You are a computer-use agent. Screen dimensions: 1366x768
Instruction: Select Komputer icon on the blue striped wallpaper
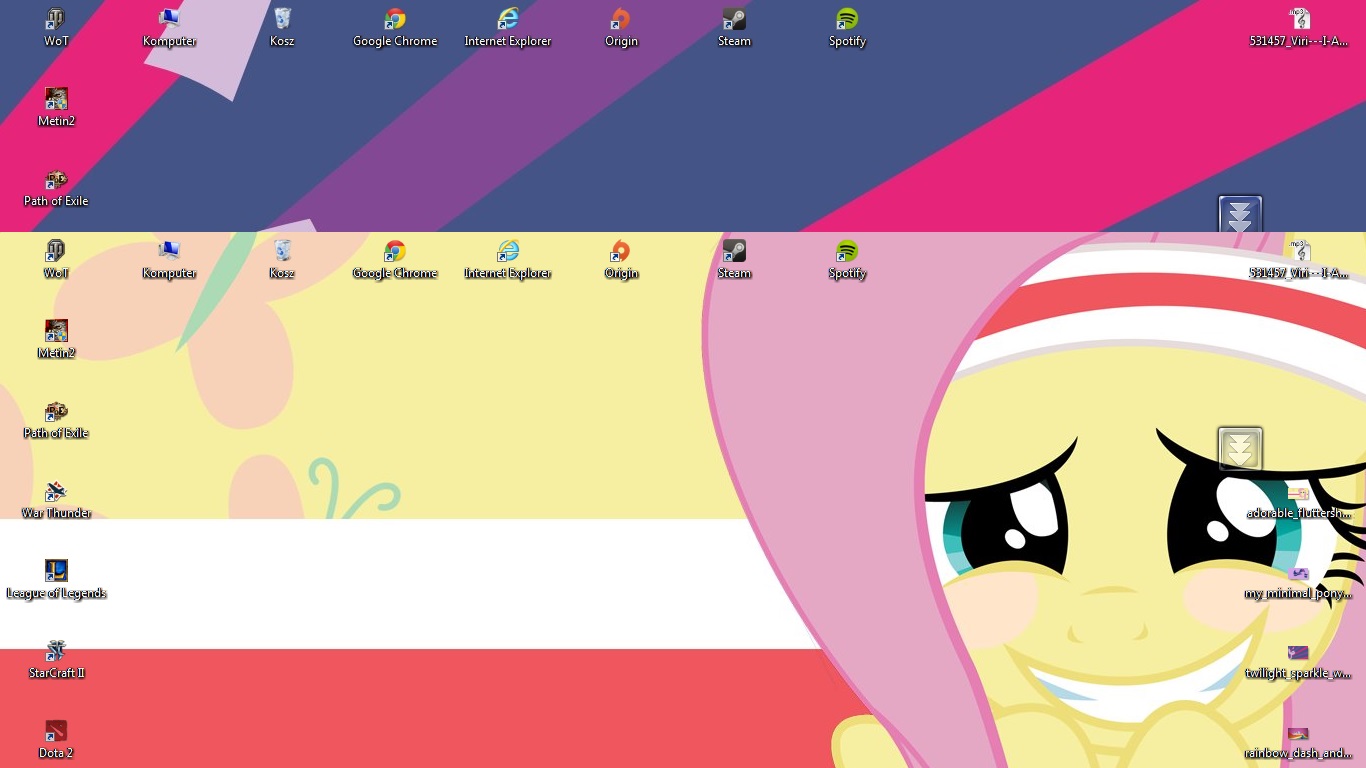point(169,26)
